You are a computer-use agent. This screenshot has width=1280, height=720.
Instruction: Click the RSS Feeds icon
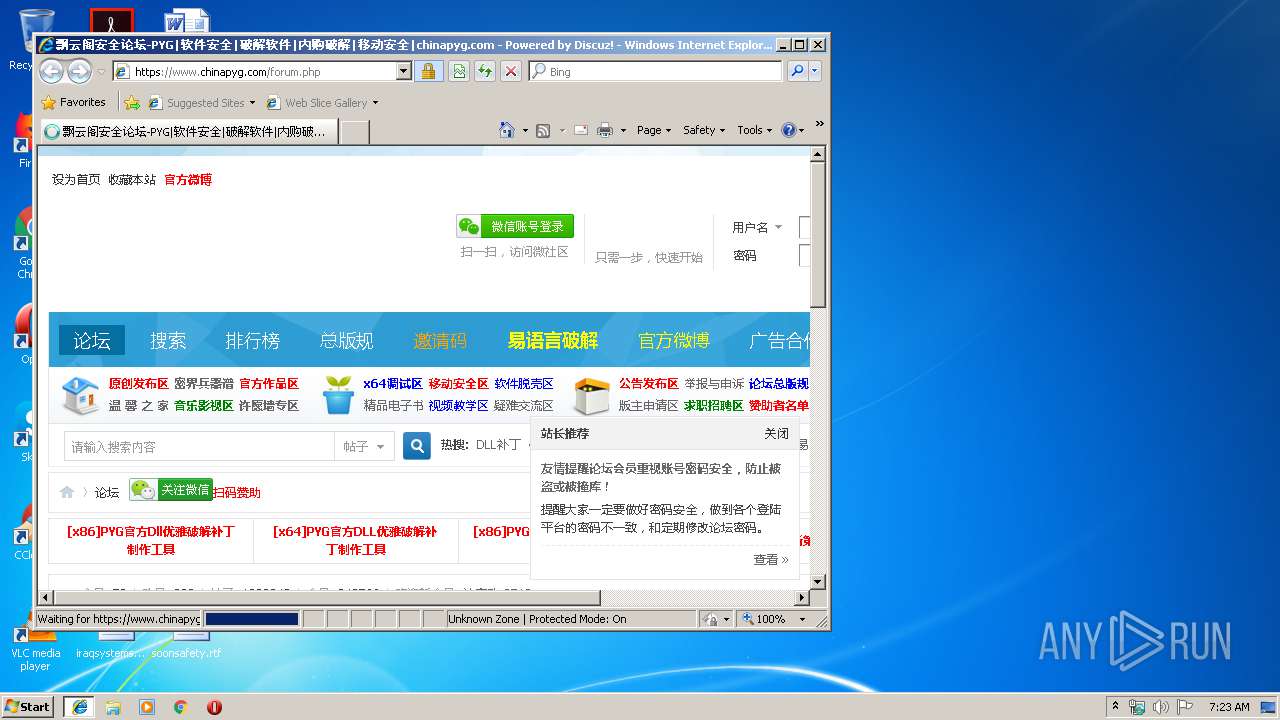coord(543,130)
